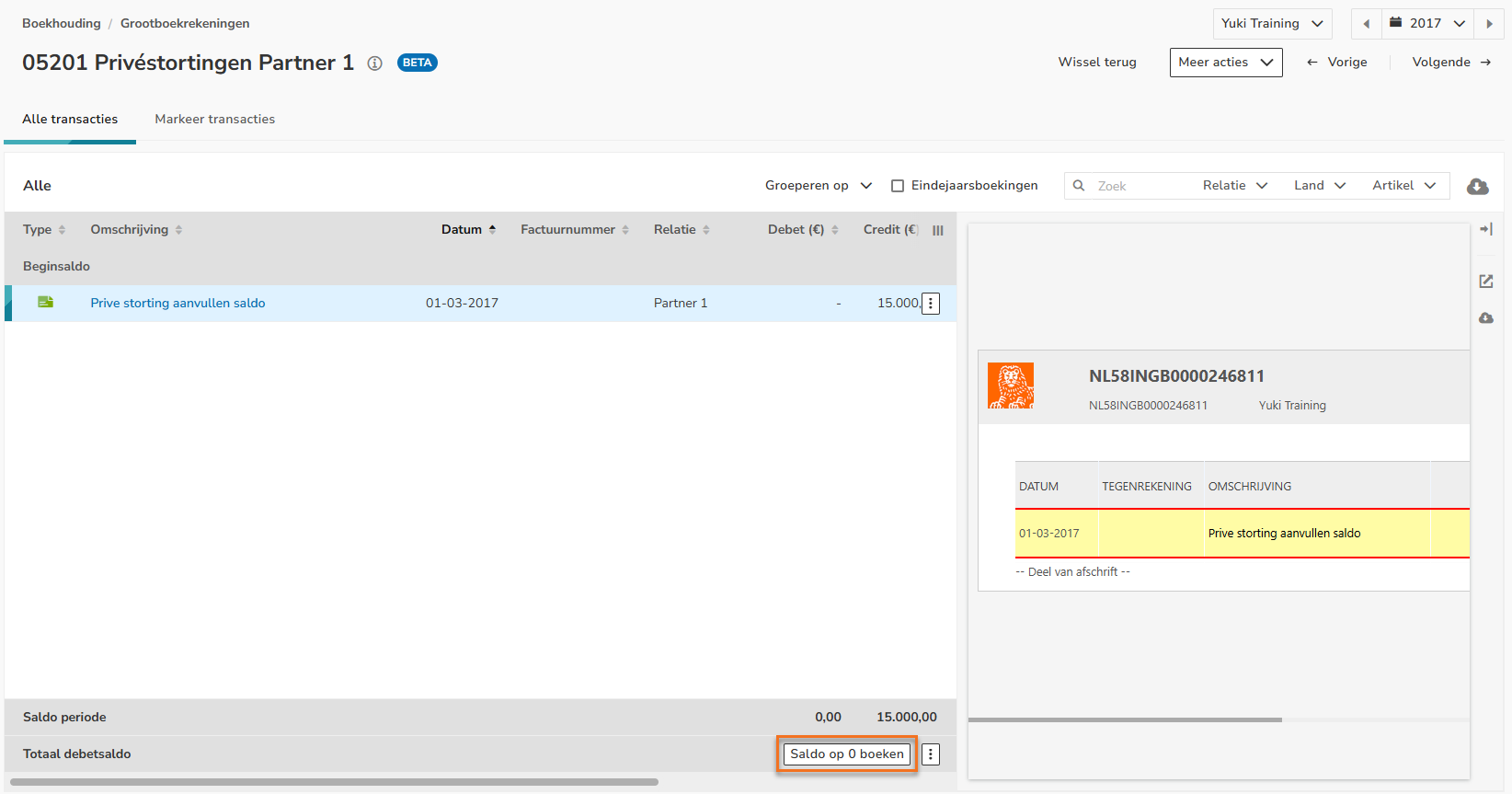Click the Beginsaldo row
Screen dimensions: 1512x794
pos(480,267)
